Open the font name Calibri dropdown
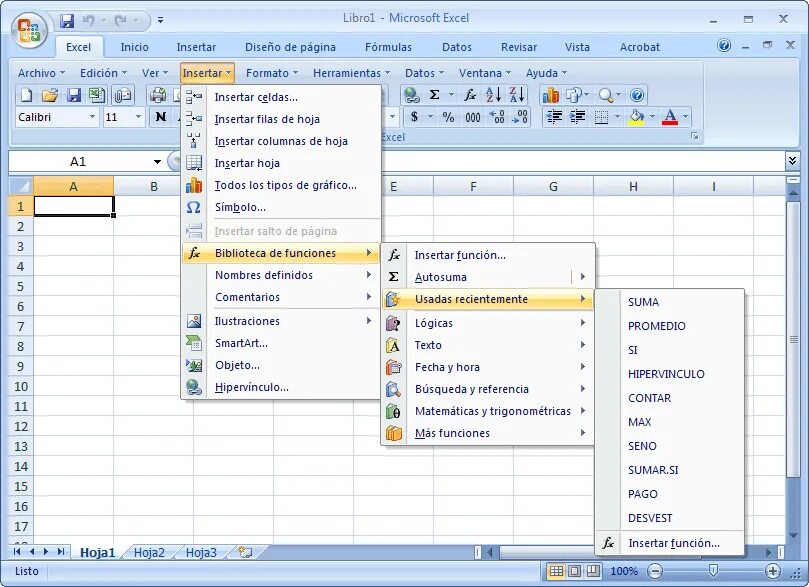 pos(92,117)
